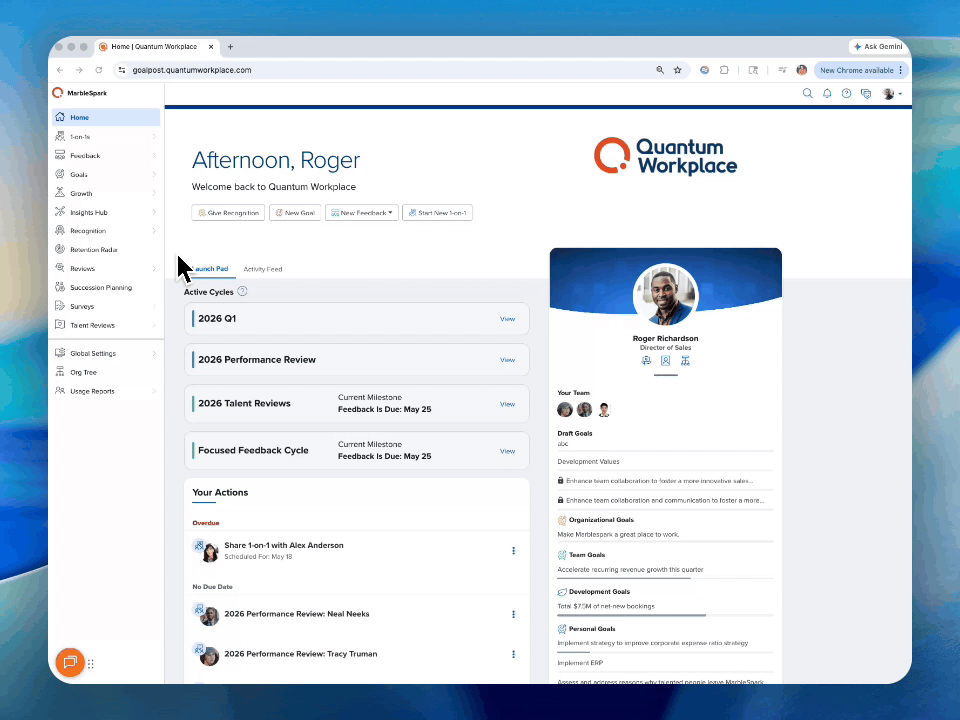Click the Succession Planning sidebar icon
Viewport: 960px width, 720px height.
(x=60, y=287)
